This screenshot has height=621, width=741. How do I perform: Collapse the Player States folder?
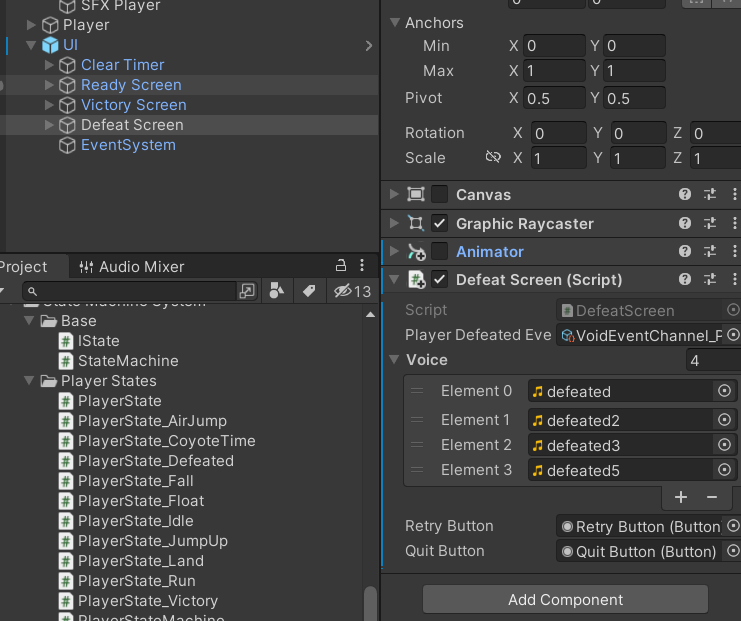tap(29, 380)
